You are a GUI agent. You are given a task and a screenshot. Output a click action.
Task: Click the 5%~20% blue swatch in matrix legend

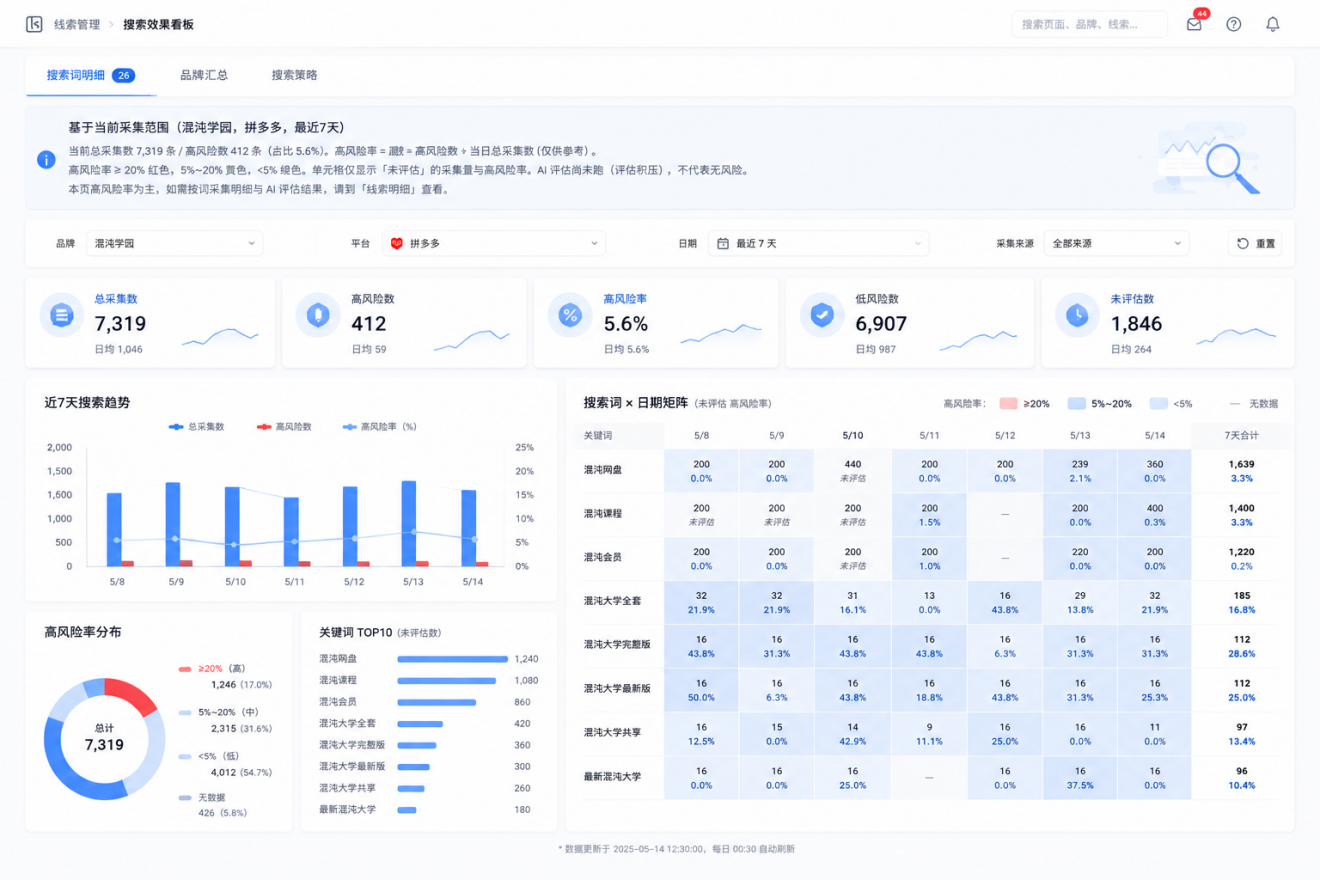(x=1077, y=404)
